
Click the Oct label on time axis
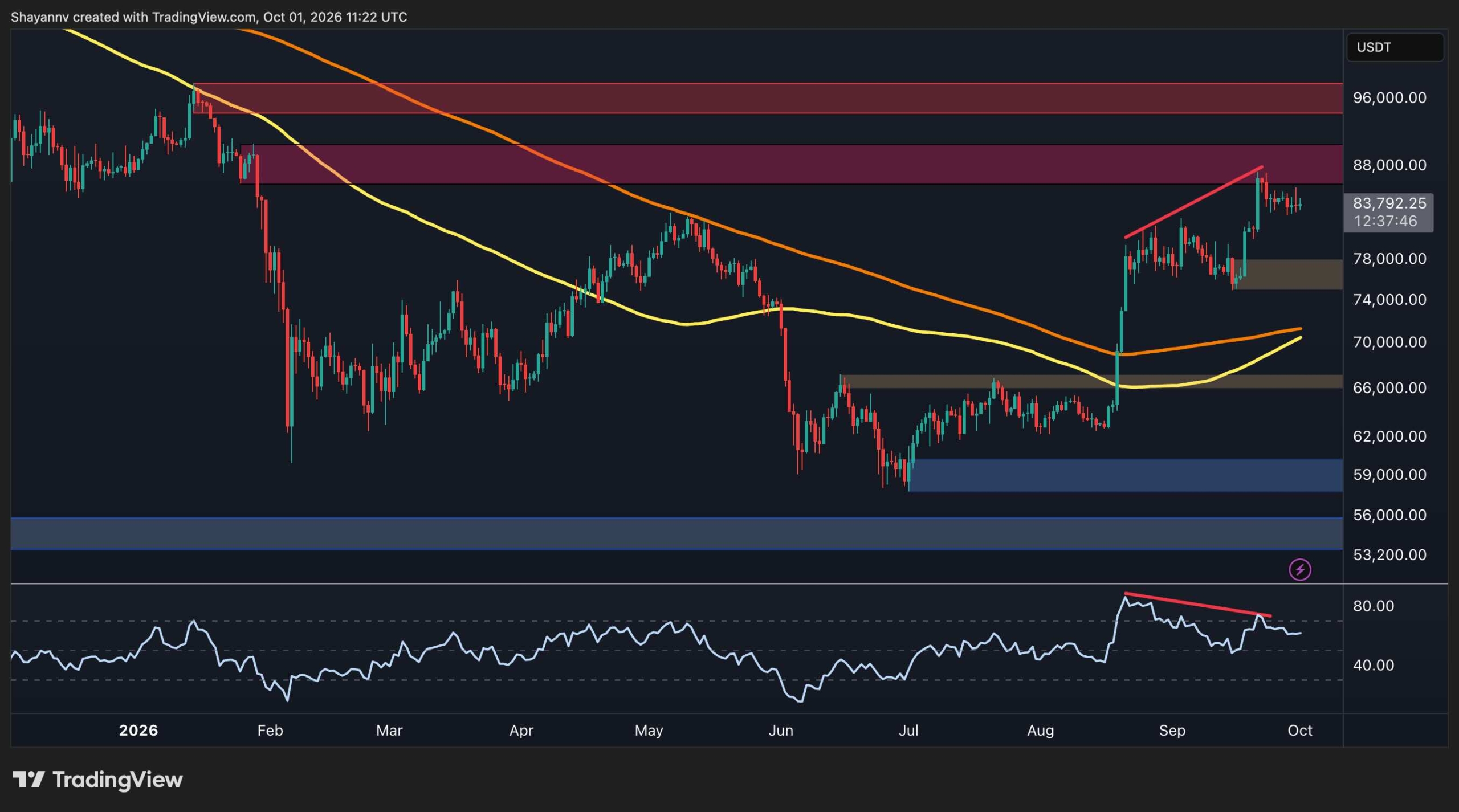pyautogui.click(x=1299, y=731)
